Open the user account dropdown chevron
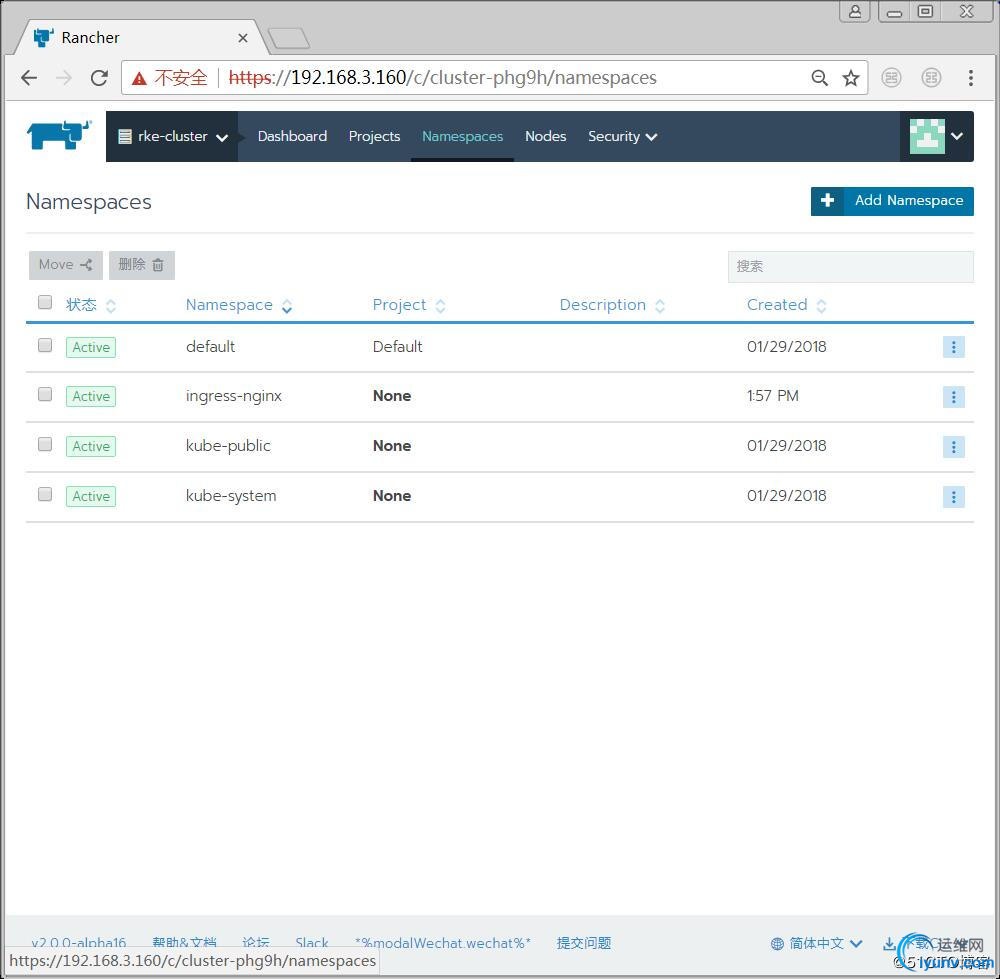The height and width of the screenshot is (979, 1000). pyautogui.click(x=957, y=136)
